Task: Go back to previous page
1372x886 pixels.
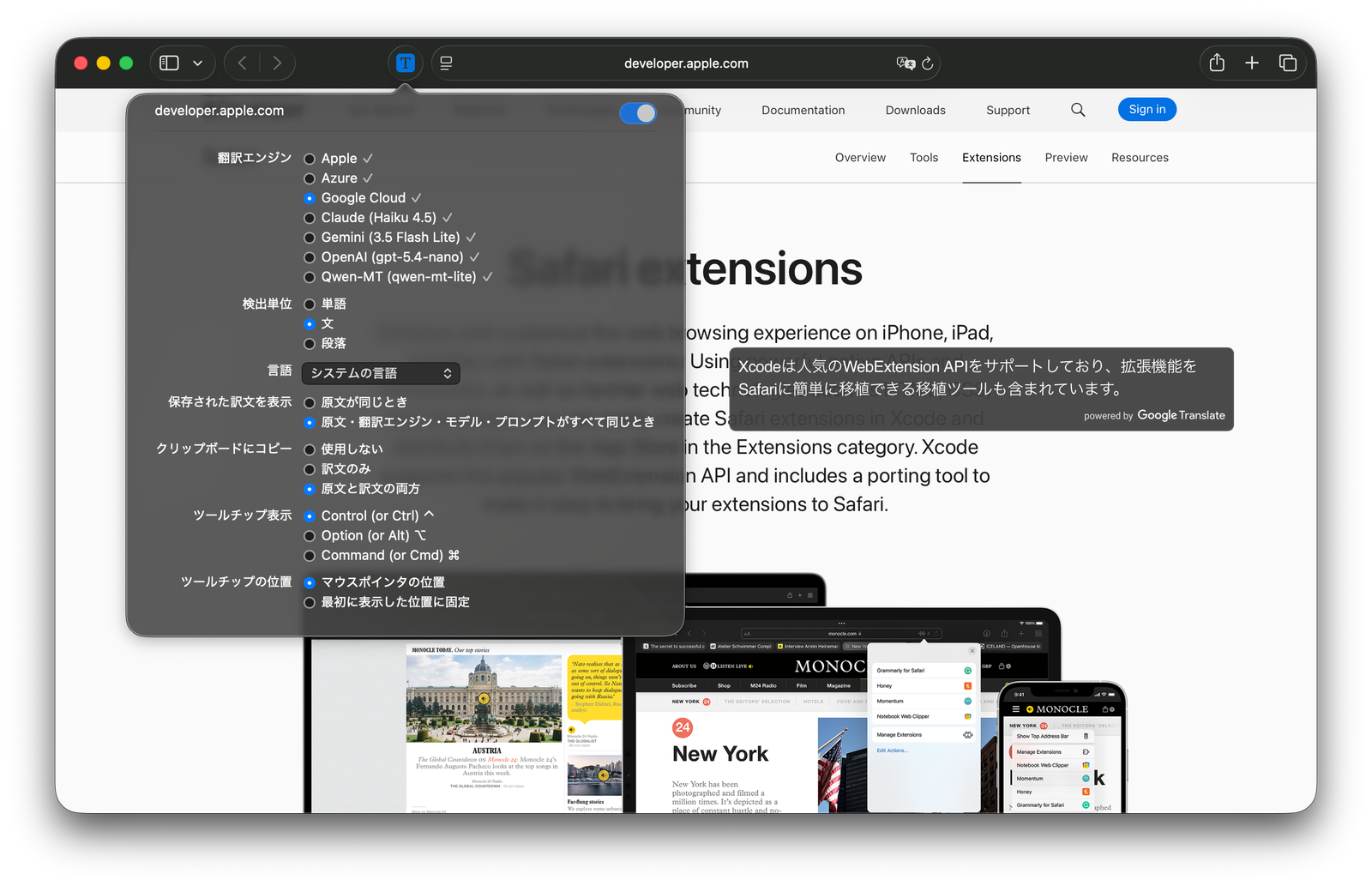Action: pos(242,63)
